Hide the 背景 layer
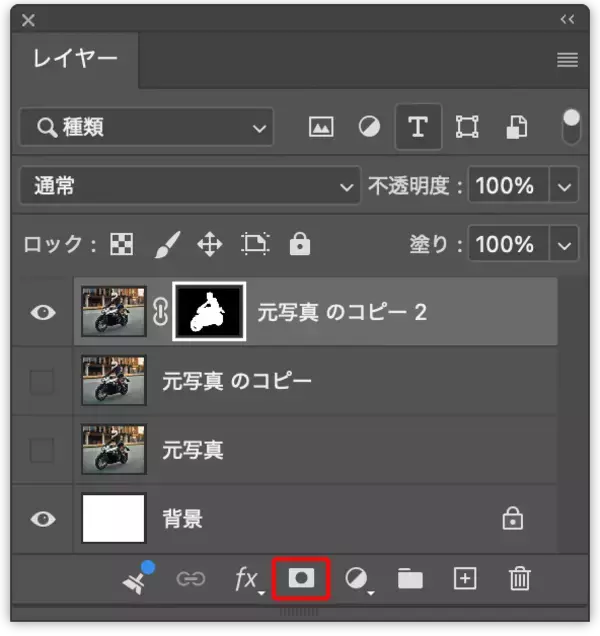Image resolution: width=600 pixels, height=636 pixels. (x=43, y=519)
